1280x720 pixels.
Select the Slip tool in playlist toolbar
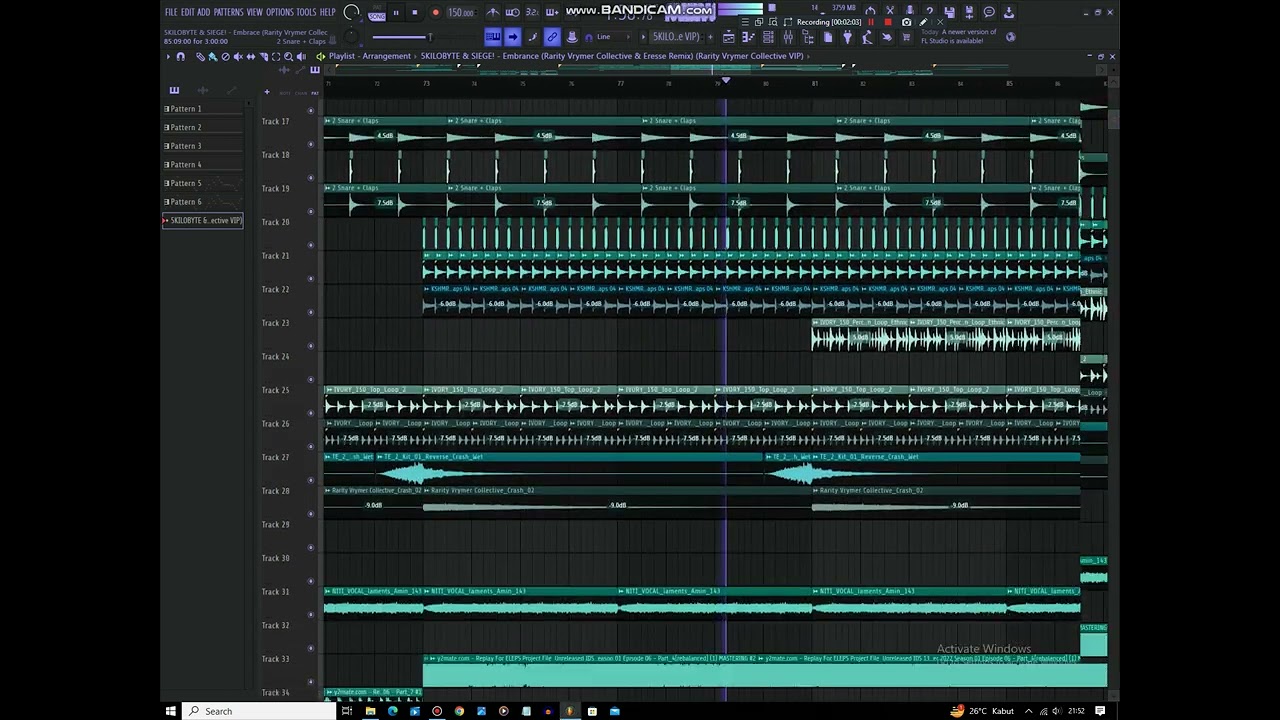click(x=251, y=56)
